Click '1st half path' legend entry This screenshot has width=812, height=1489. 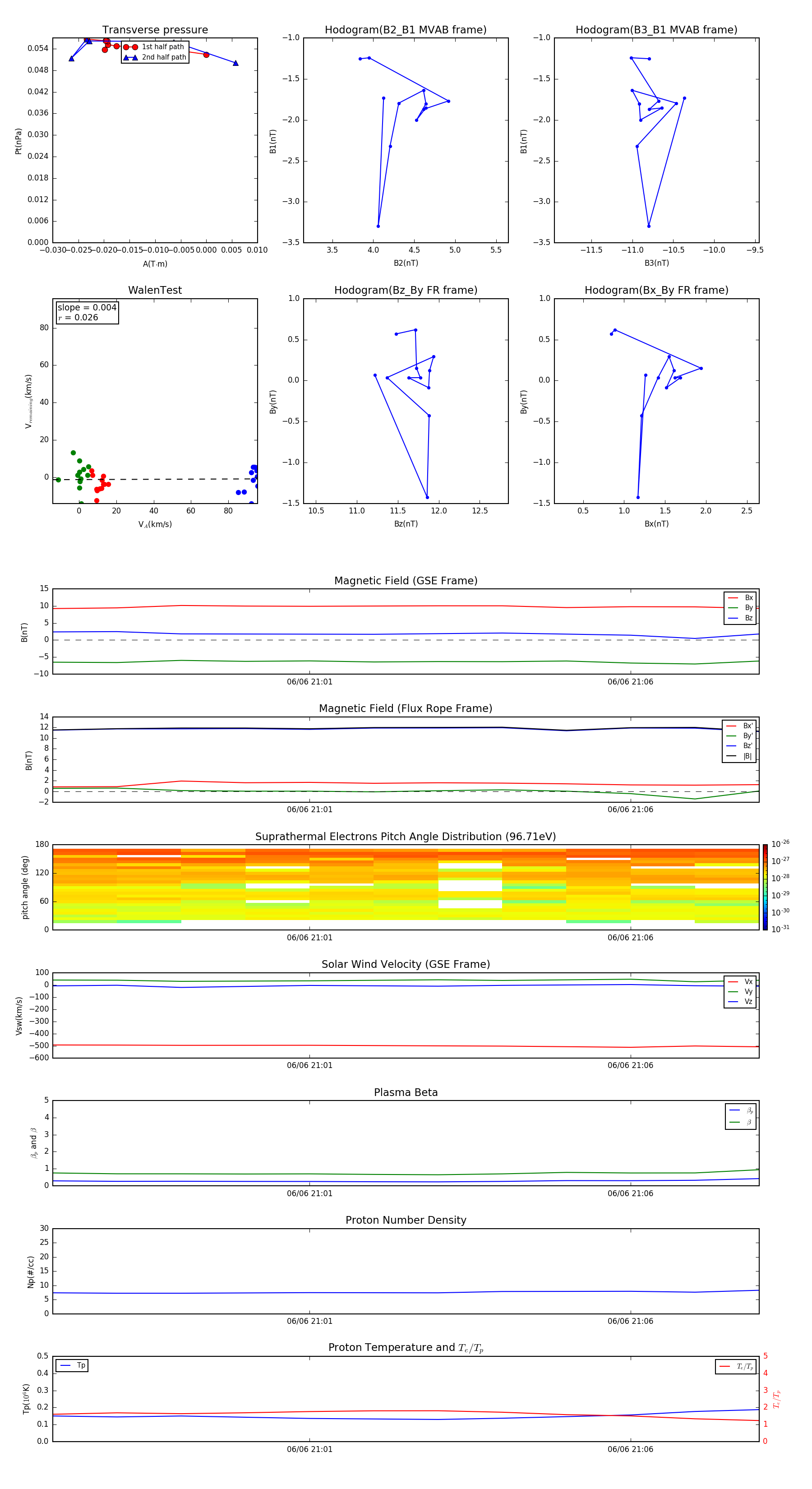pos(154,47)
